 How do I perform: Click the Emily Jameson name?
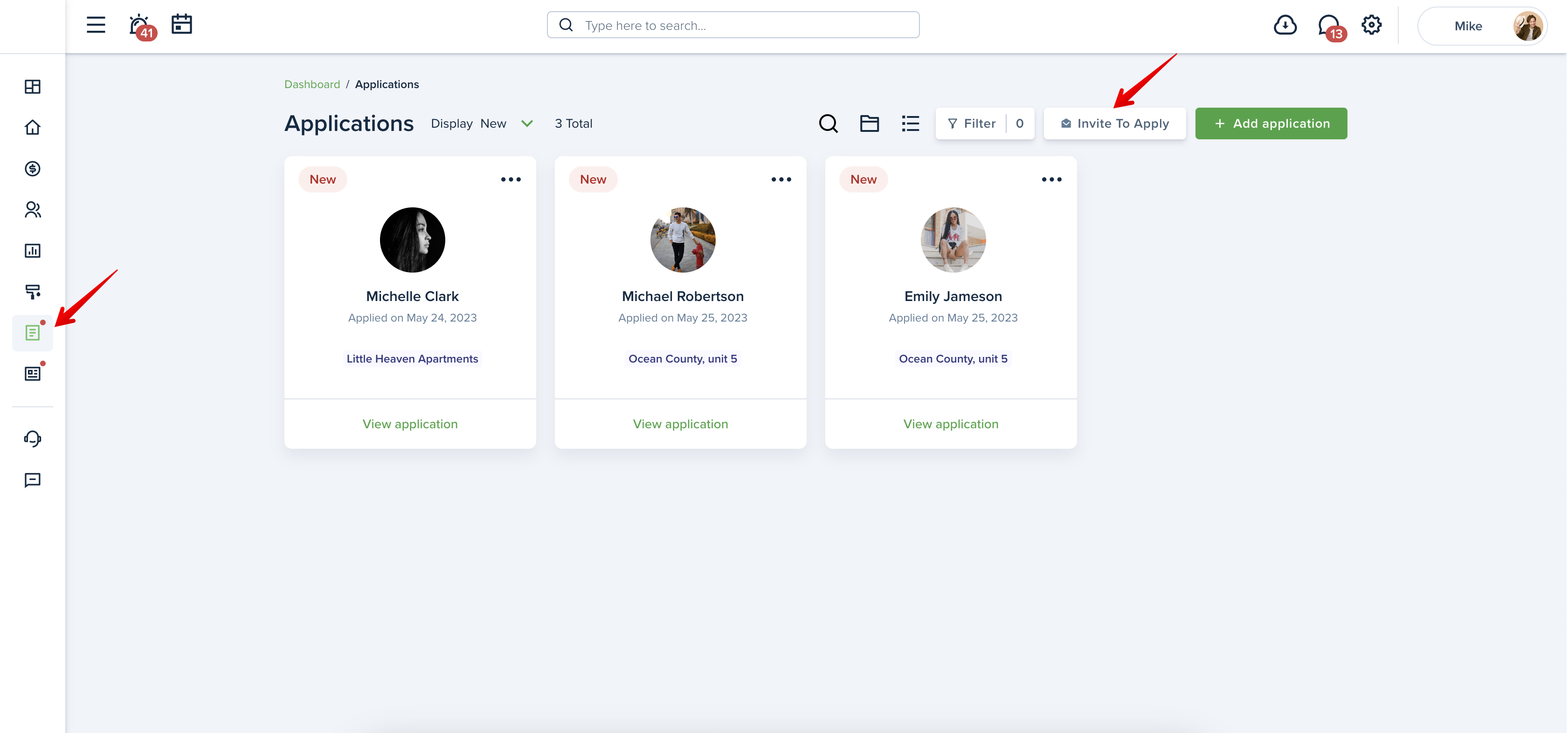953,296
